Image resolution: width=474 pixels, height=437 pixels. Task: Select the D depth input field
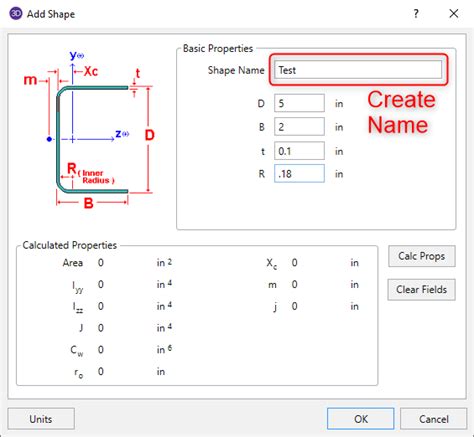click(299, 103)
